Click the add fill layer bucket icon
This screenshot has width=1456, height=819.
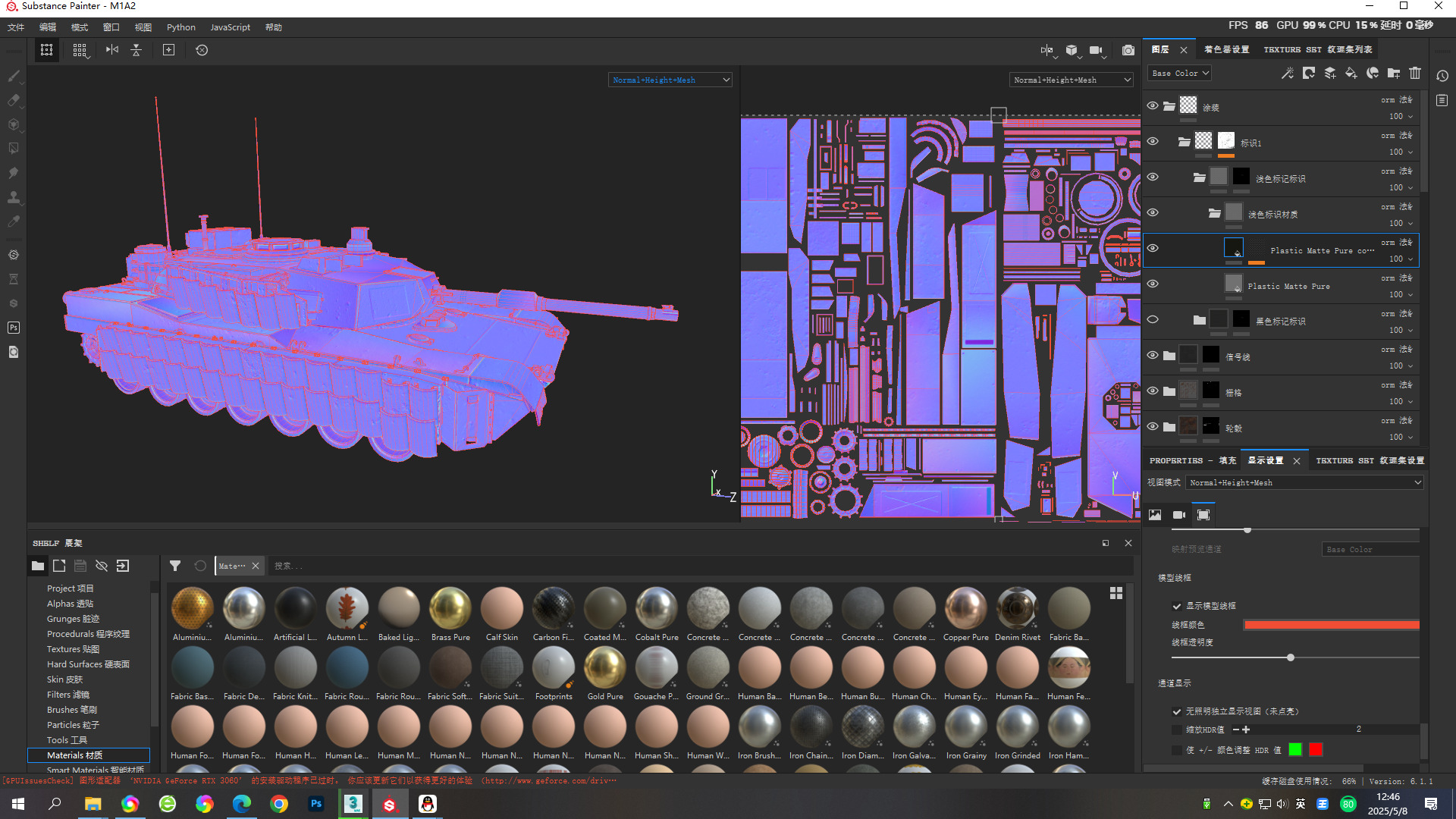(1351, 74)
